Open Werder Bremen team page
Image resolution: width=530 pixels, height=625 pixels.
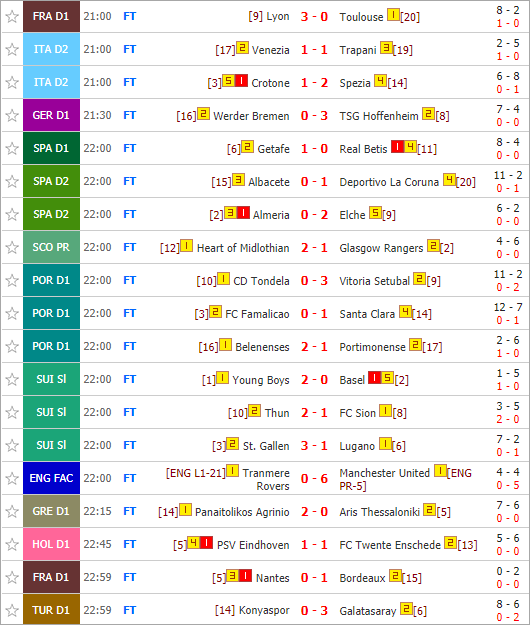[x=251, y=116]
